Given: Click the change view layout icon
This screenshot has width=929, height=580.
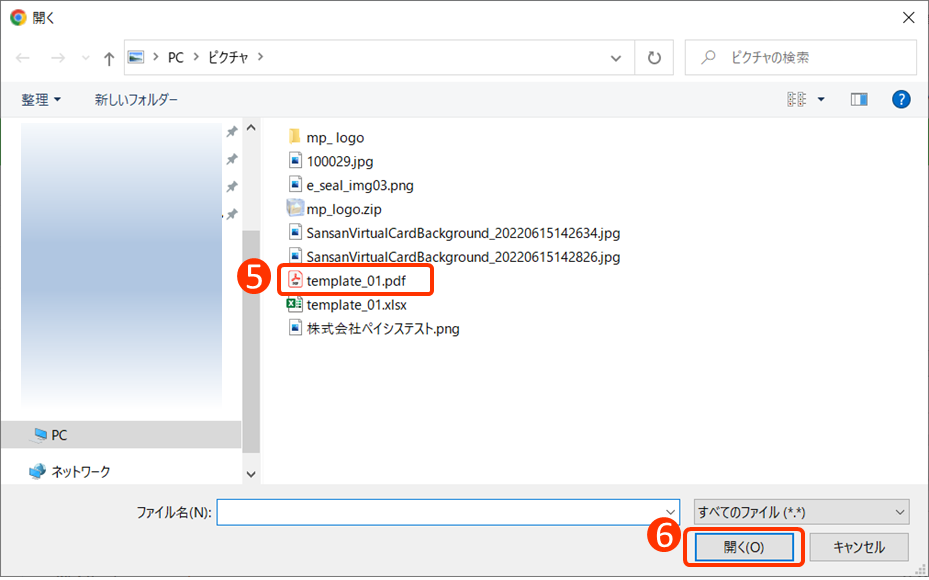Looking at the screenshot, I should click(x=796, y=100).
